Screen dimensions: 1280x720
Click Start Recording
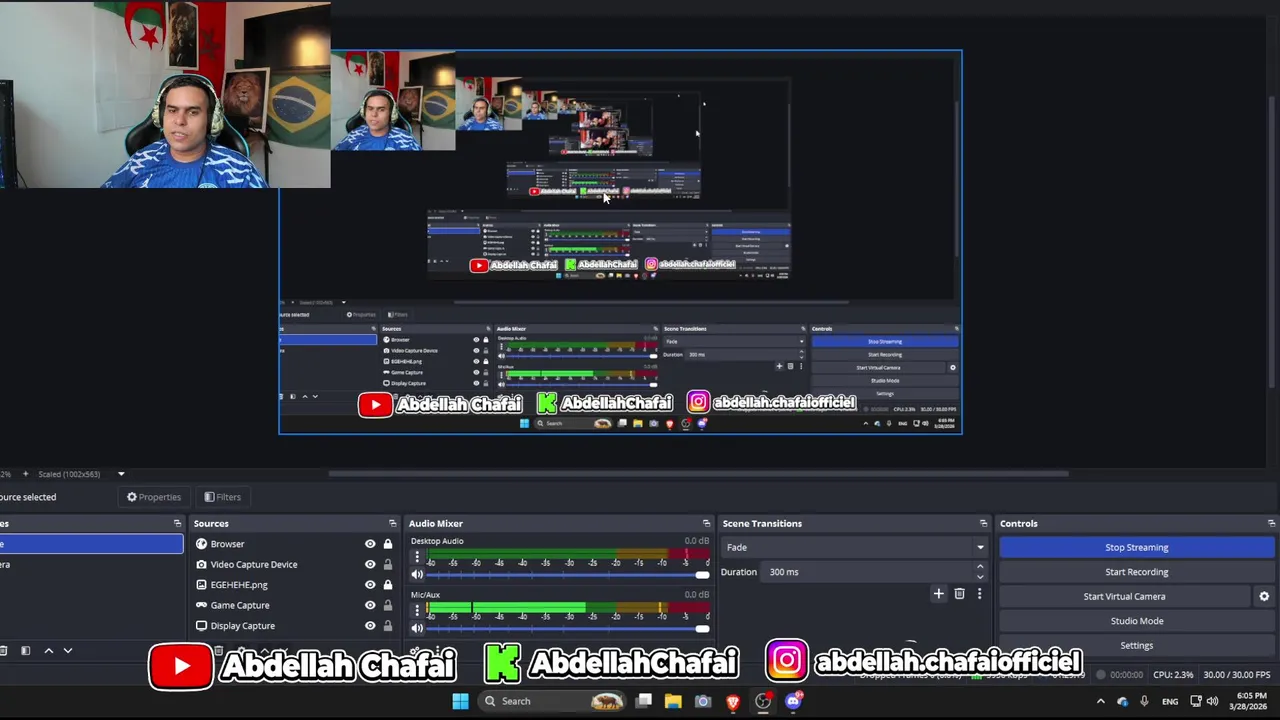point(1137,572)
